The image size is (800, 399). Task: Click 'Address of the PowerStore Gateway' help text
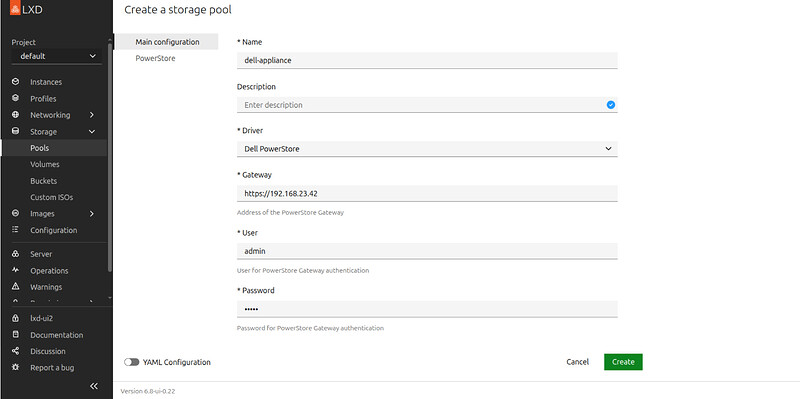click(290, 212)
